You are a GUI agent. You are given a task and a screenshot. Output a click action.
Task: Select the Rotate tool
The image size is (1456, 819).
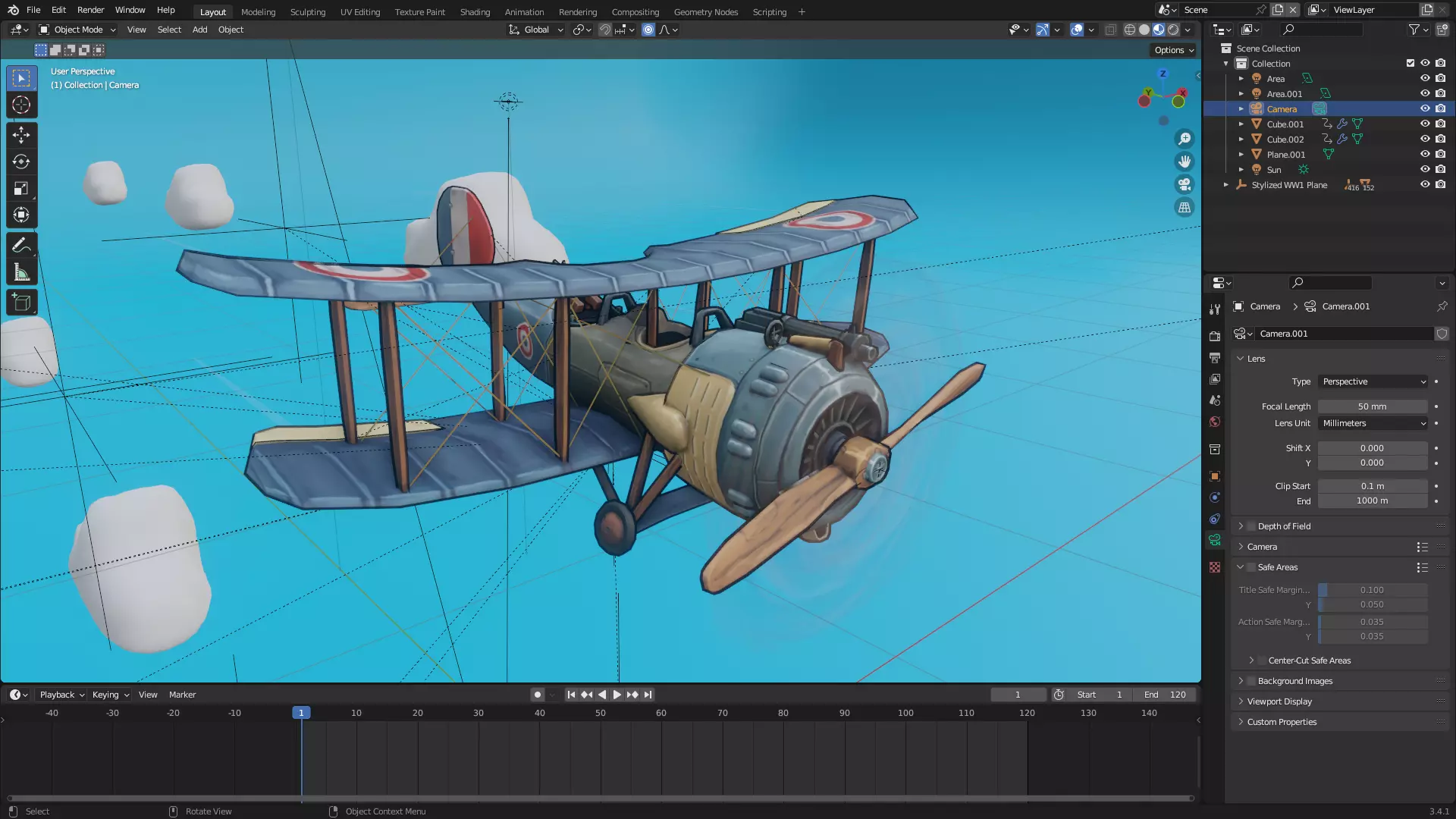(x=21, y=162)
